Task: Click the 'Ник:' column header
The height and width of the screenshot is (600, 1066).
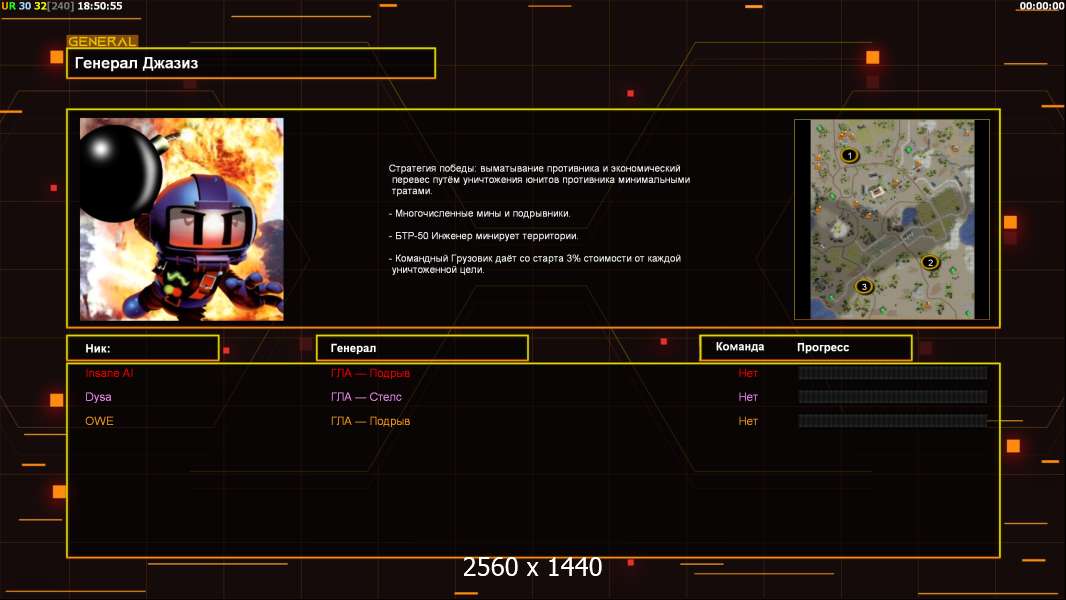Action: (x=143, y=348)
